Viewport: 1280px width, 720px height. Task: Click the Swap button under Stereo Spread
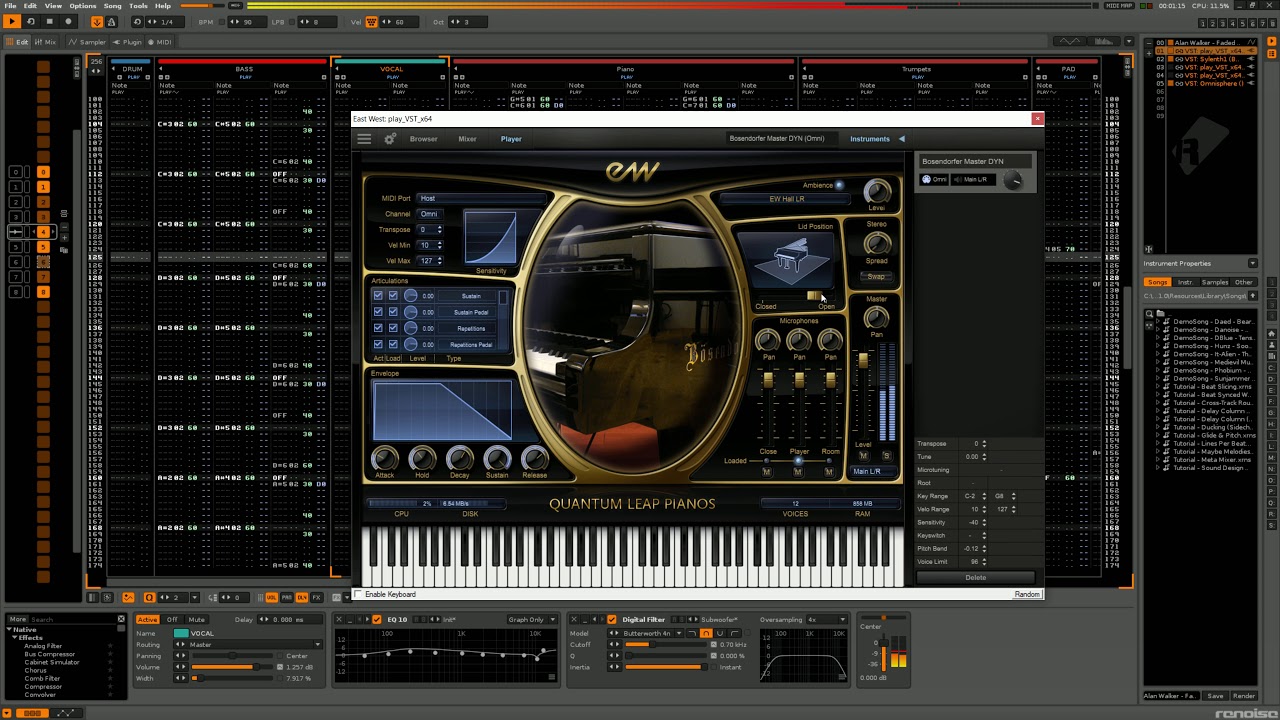click(x=876, y=277)
